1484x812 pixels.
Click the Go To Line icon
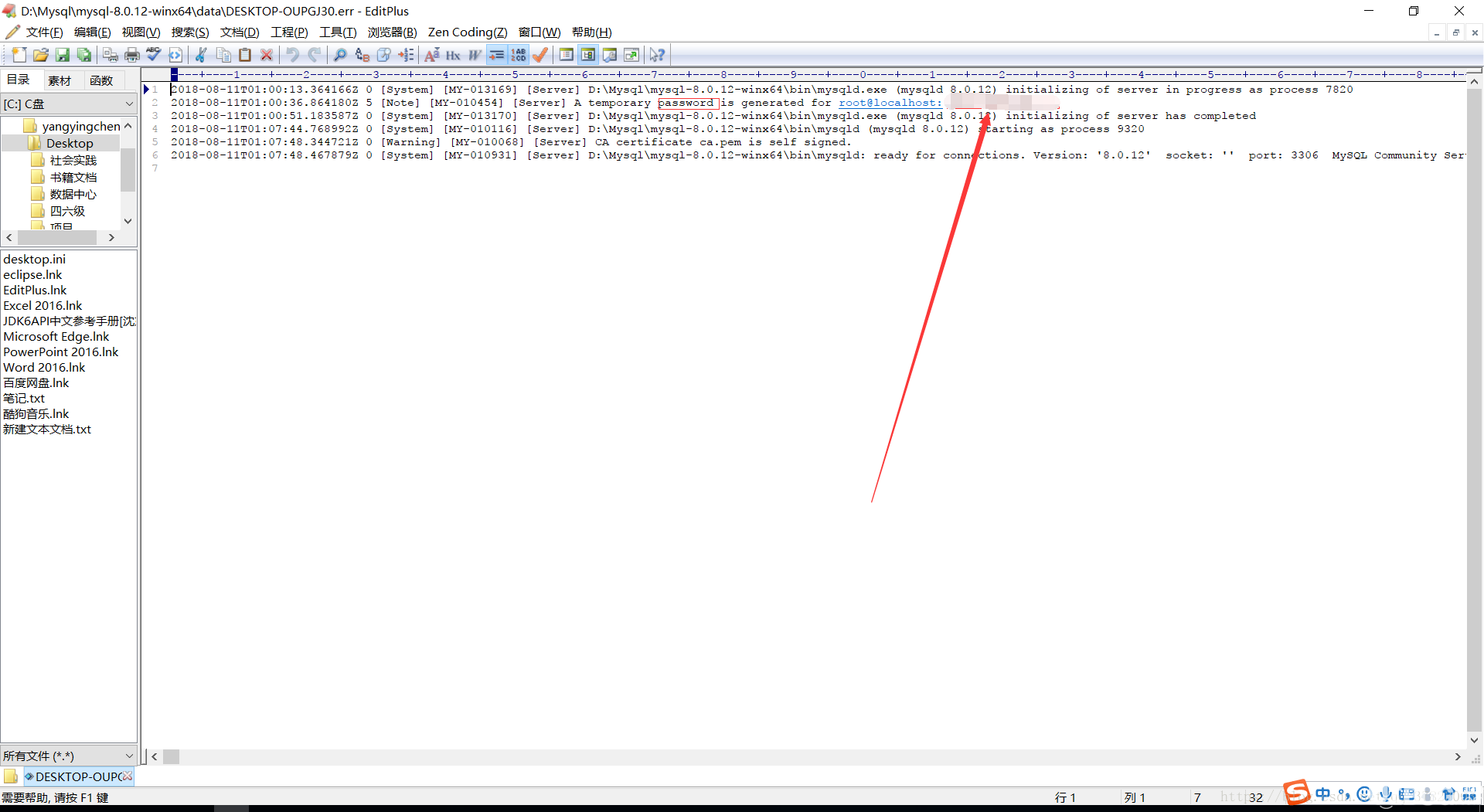coord(406,55)
